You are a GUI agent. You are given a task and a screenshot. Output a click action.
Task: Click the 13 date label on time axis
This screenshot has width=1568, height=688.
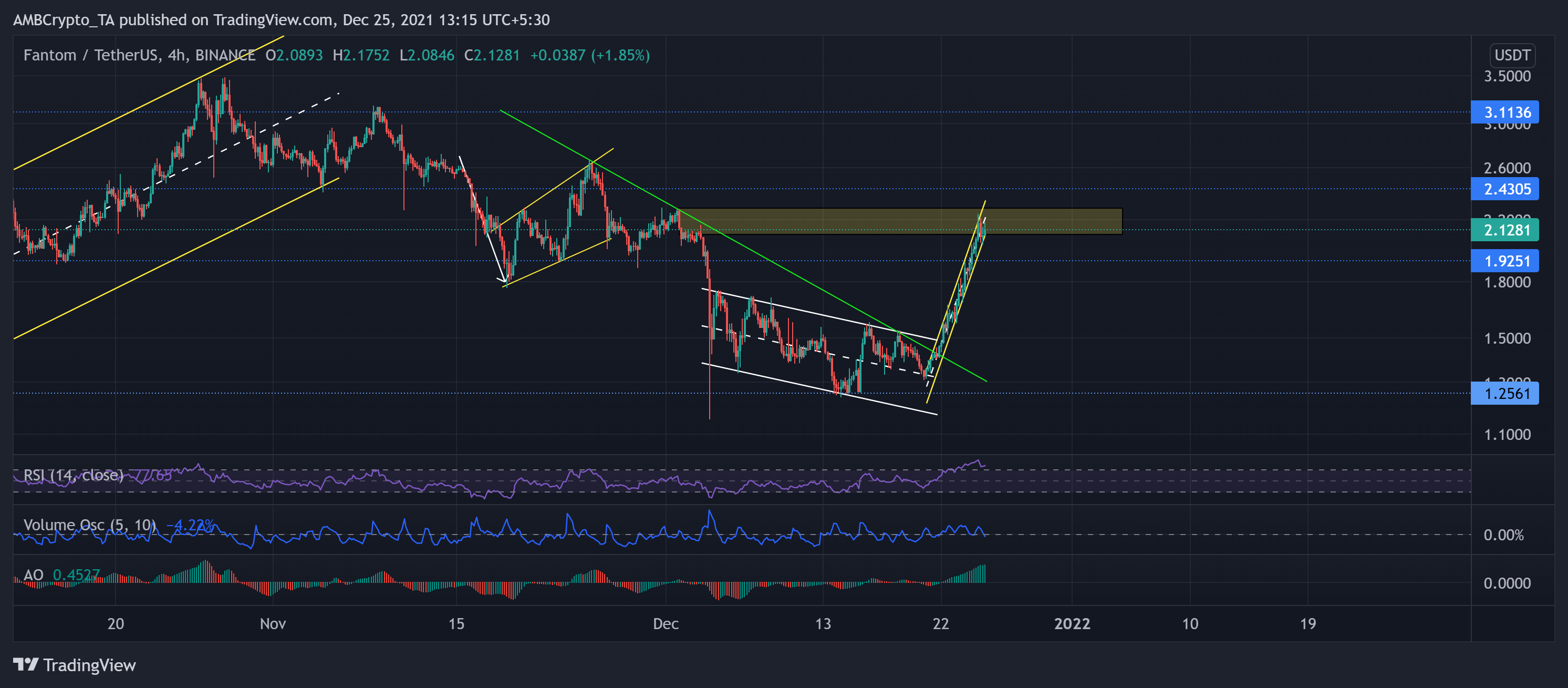tap(823, 623)
